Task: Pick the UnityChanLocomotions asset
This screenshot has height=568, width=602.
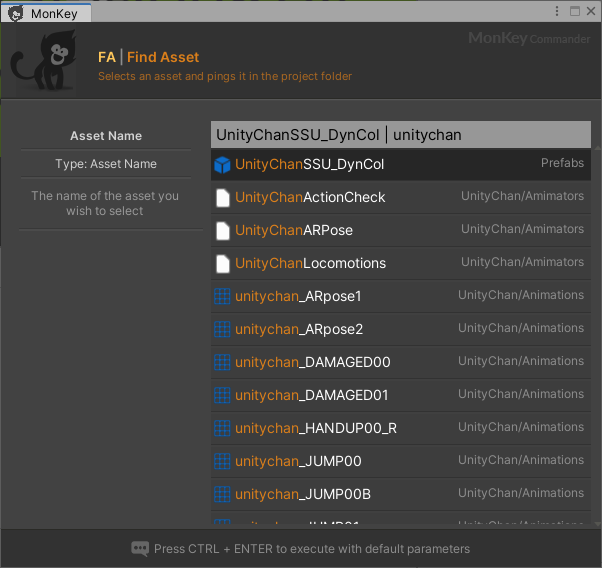Action: pyautogui.click(x=401, y=263)
